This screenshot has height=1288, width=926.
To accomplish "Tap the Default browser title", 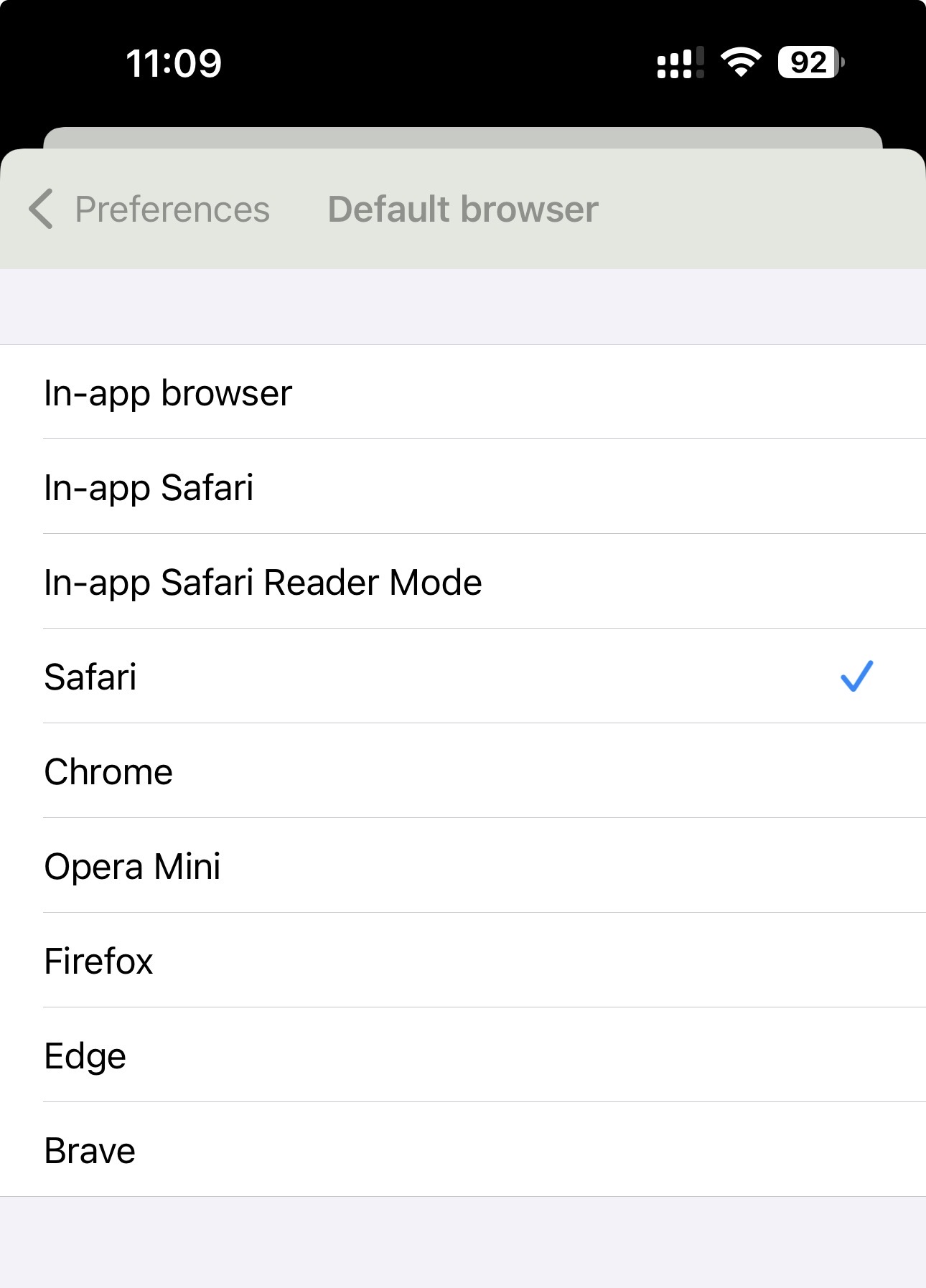I will click(x=463, y=210).
